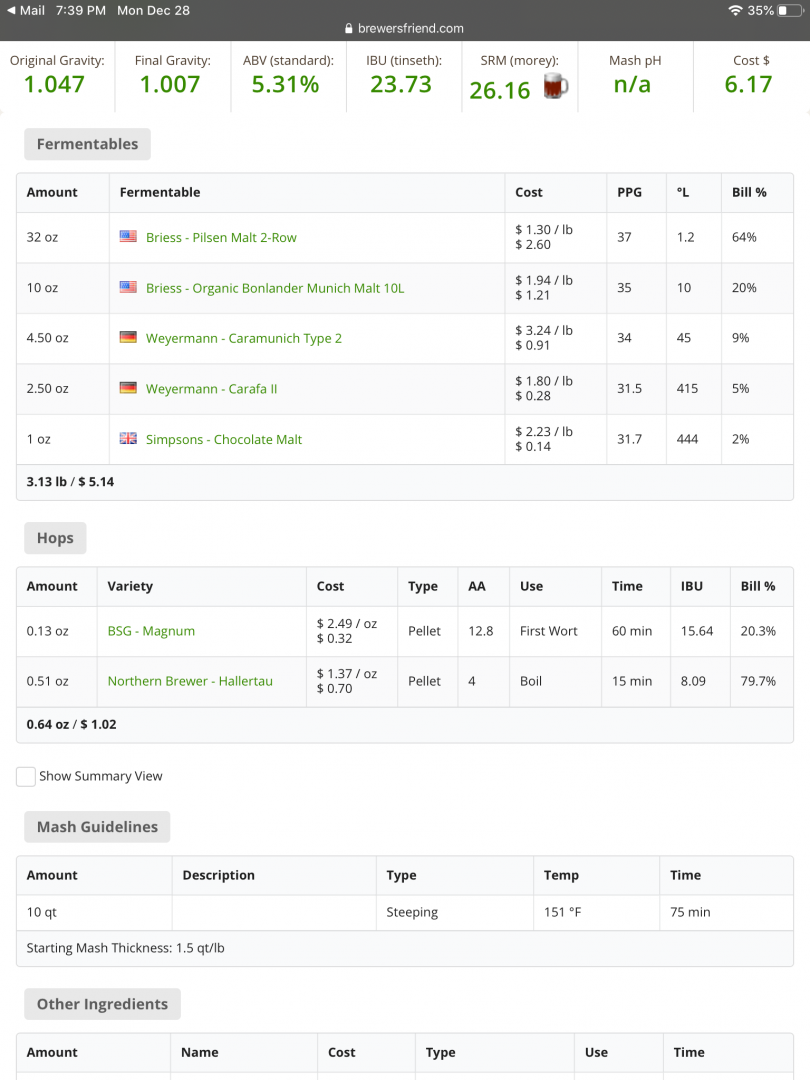The height and width of the screenshot is (1080, 810).
Task: Open the Weyermann Carafa II link
Action: tap(211, 389)
